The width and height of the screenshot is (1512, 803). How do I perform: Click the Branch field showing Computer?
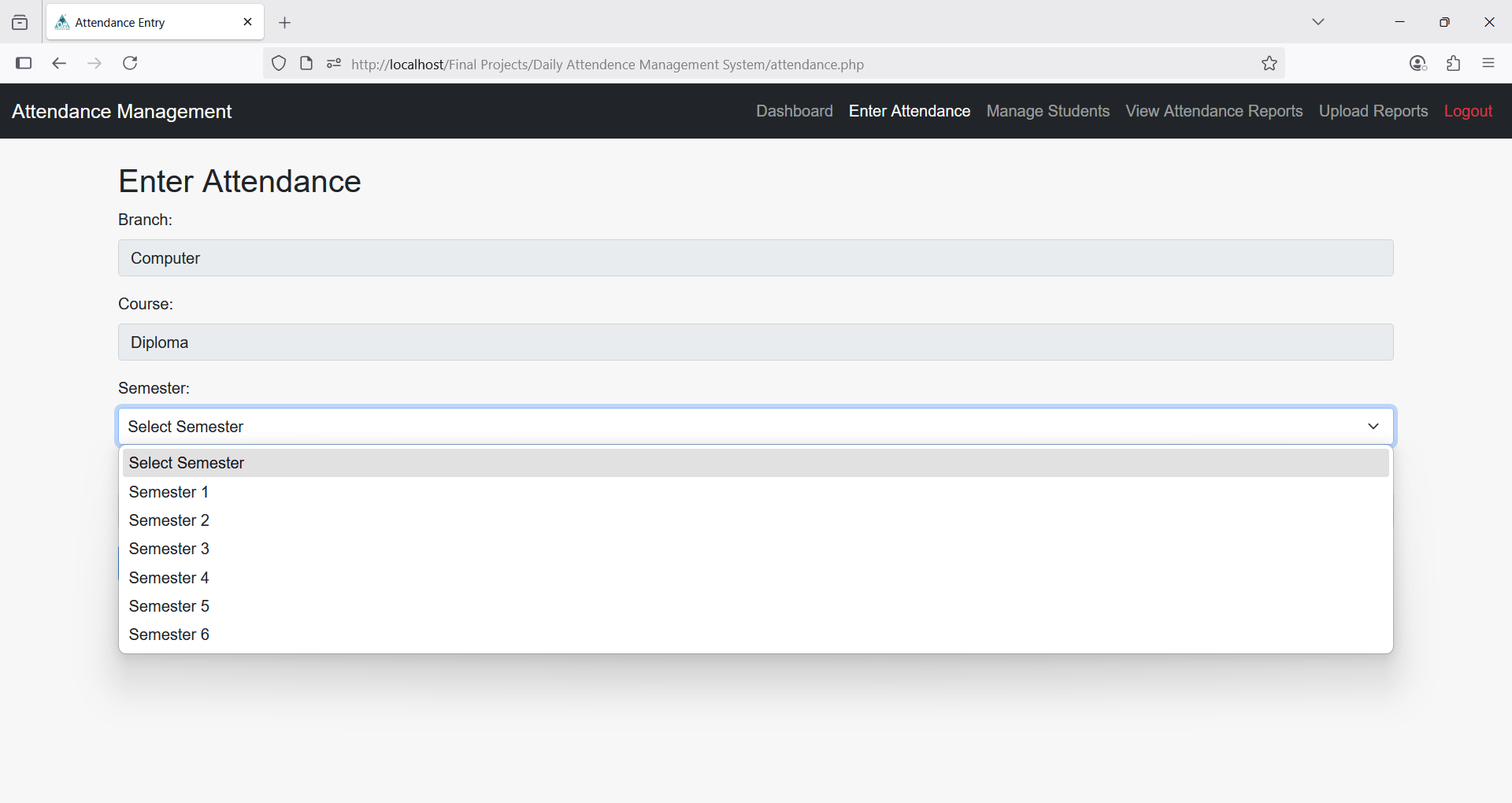(755, 258)
